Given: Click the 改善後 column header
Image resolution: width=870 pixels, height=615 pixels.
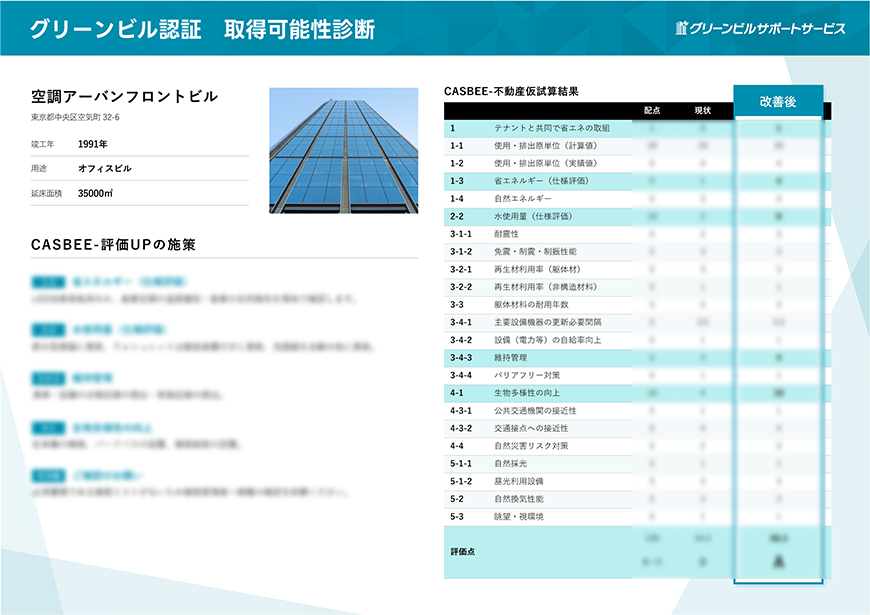Looking at the screenshot, I should [x=780, y=100].
